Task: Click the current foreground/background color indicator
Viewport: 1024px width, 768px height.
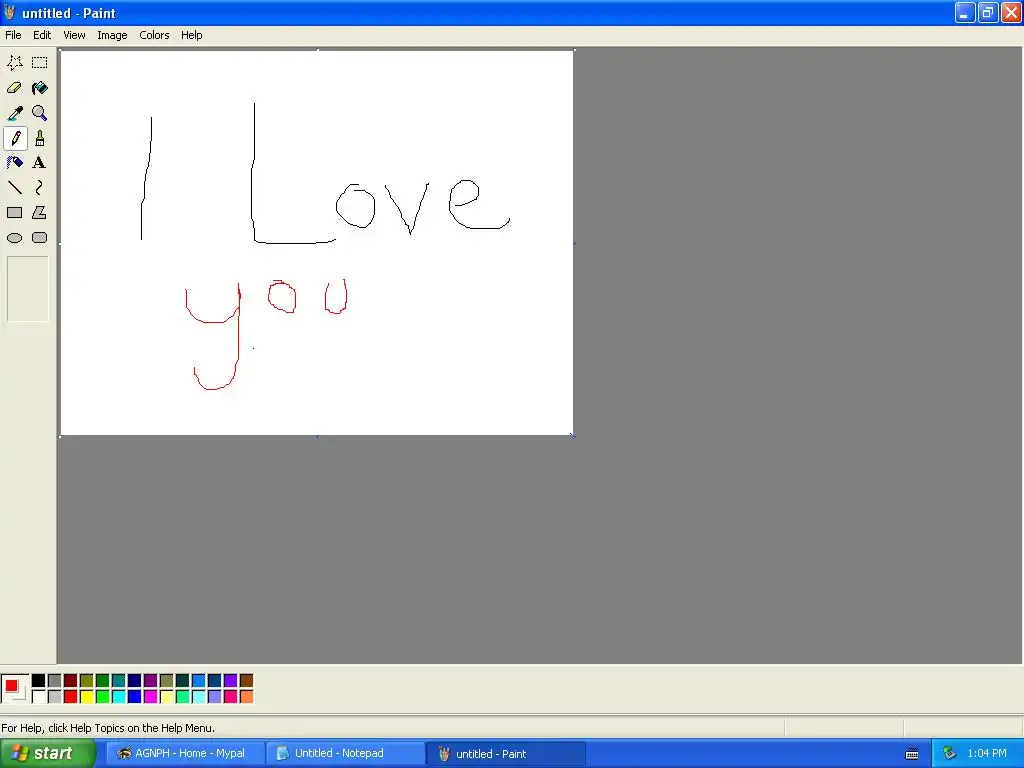Action: coord(14,688)
